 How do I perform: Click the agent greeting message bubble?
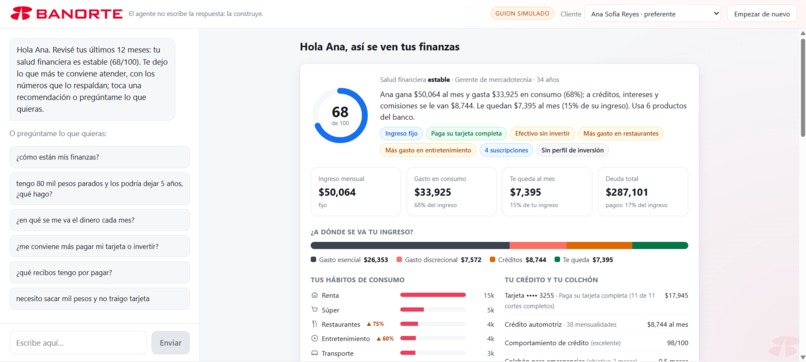pyautogui.click(x=92, y=79)
